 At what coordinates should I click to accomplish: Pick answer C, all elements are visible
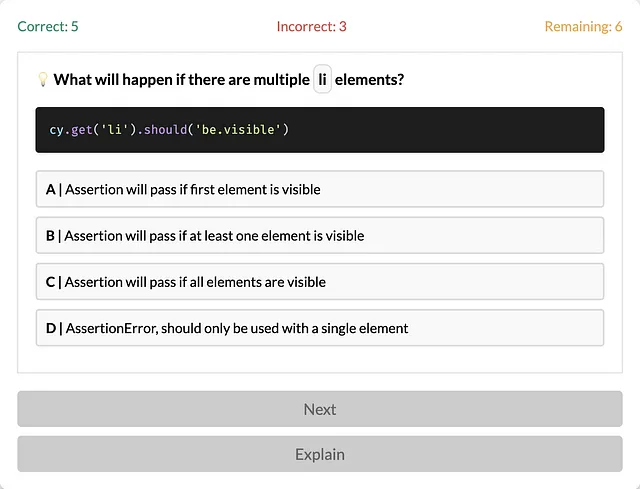click(x=320, y=282)
